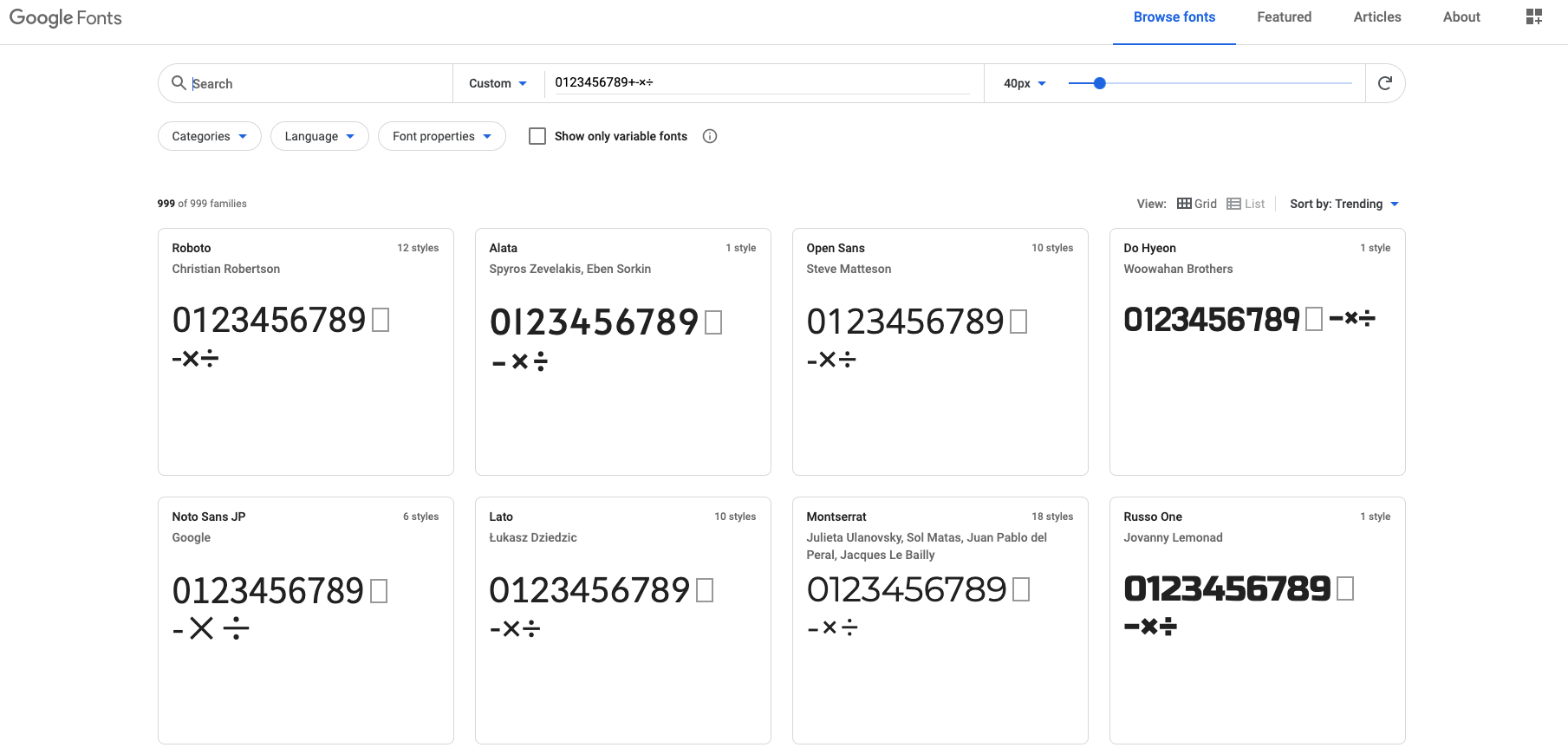Open the Roboto font card title

[x=192, y=248]
